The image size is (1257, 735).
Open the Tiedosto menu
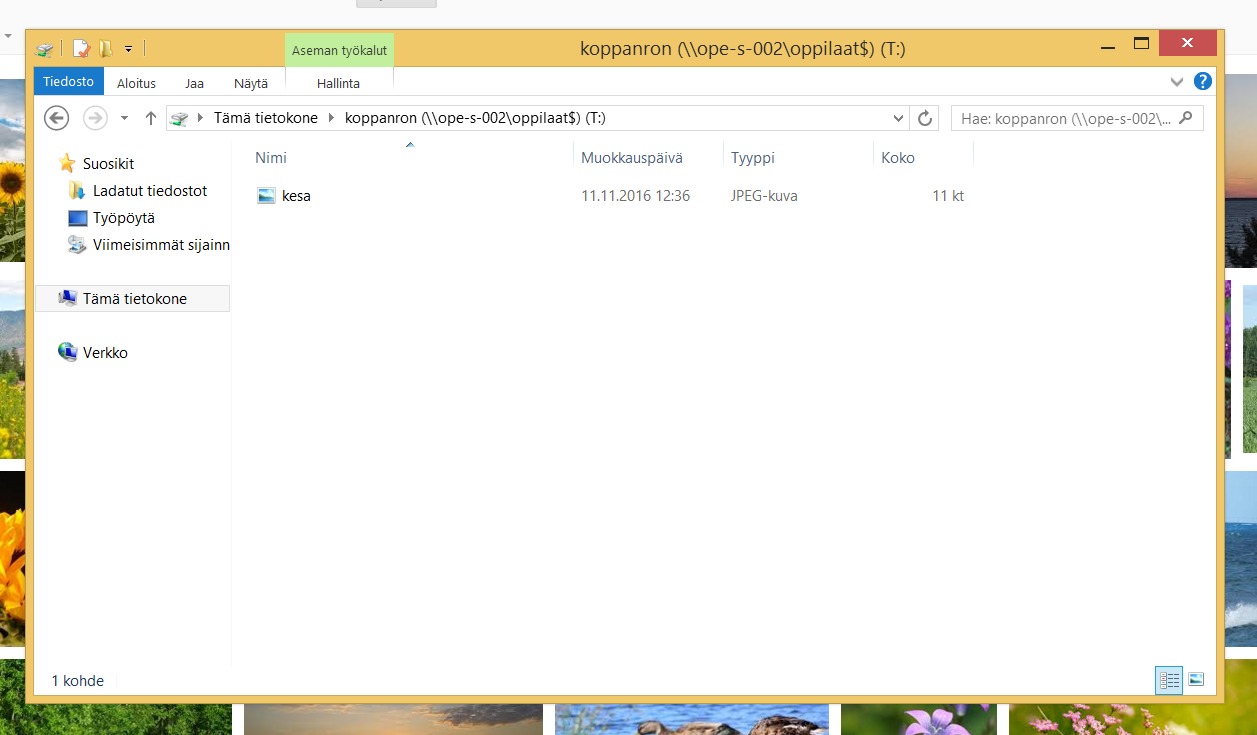point(69,83)
